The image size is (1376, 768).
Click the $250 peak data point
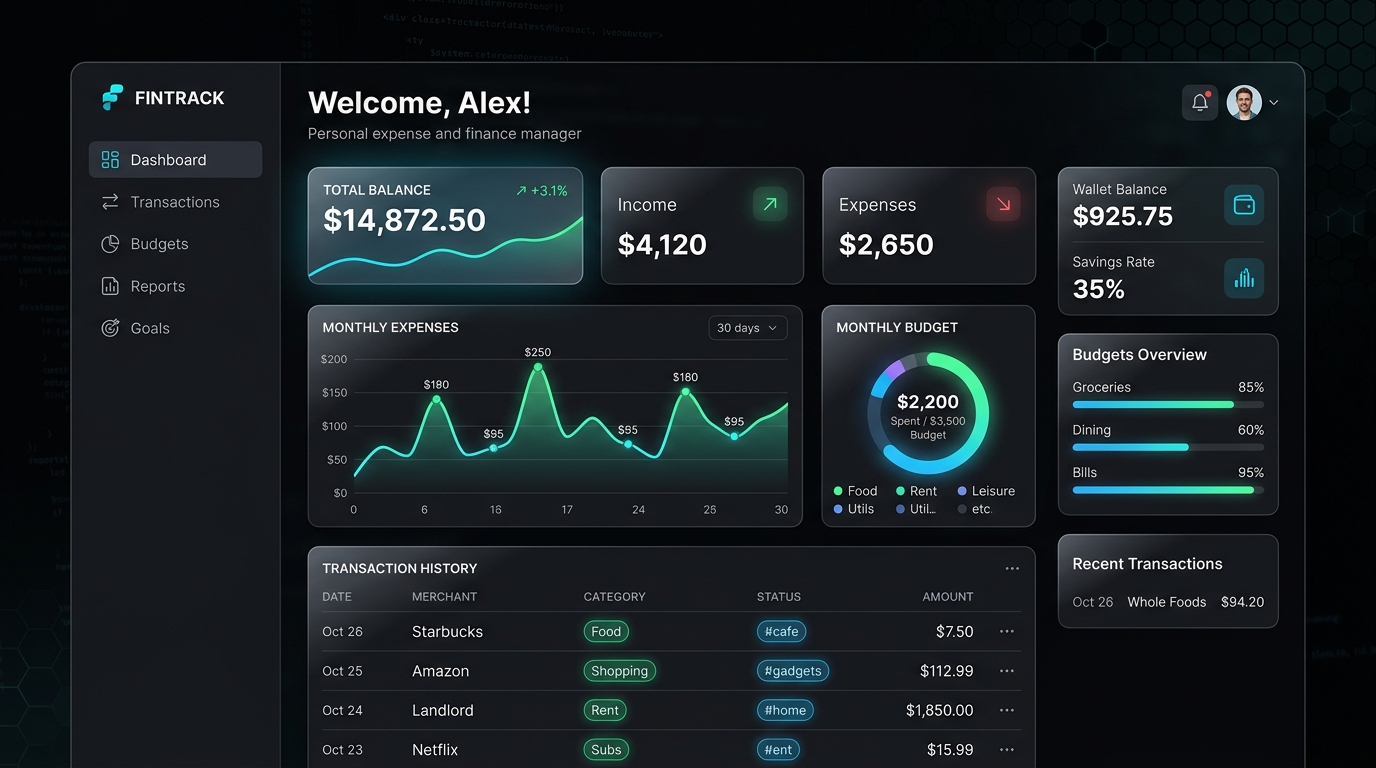(x=538, y=367)
